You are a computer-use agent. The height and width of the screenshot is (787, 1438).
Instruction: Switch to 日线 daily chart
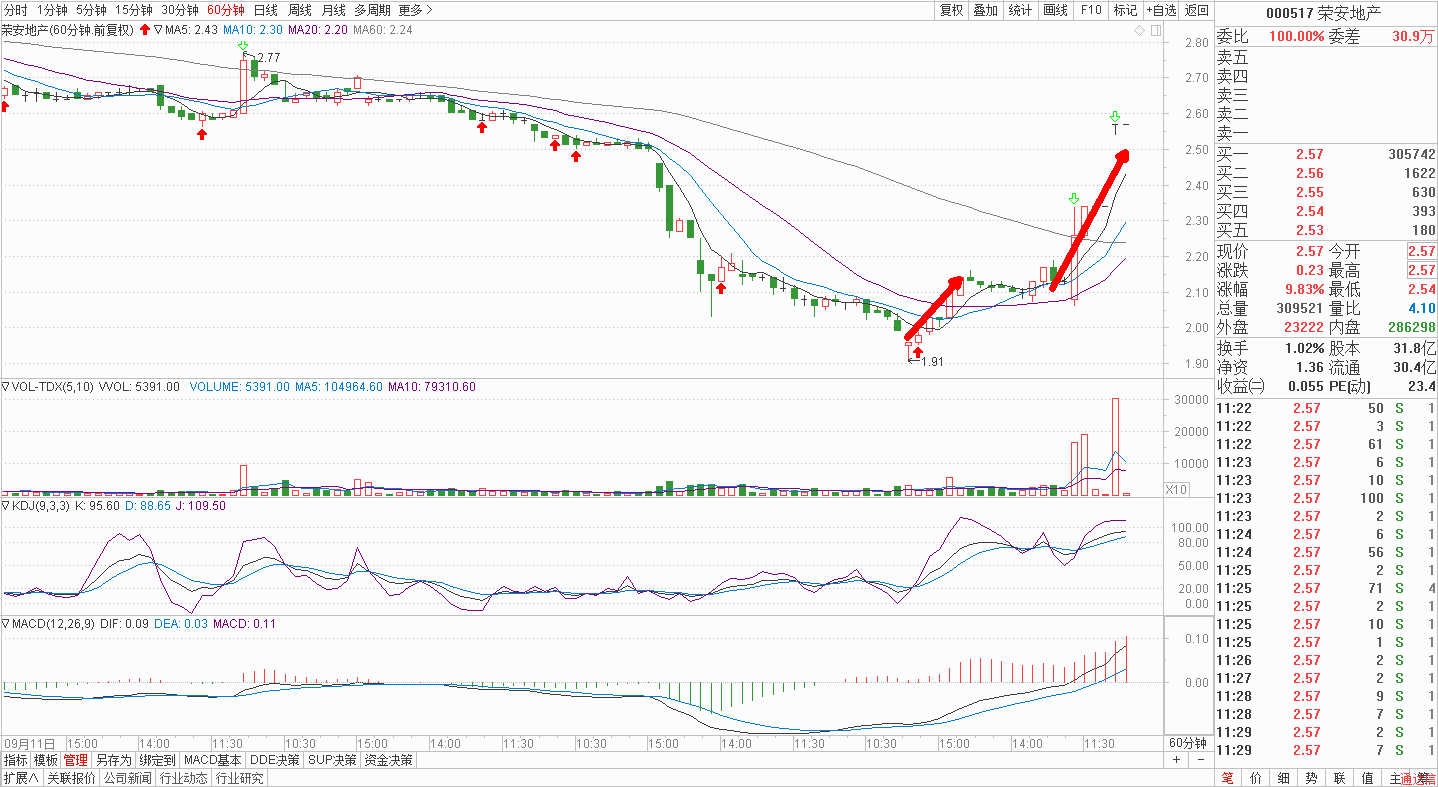[266, 10]
